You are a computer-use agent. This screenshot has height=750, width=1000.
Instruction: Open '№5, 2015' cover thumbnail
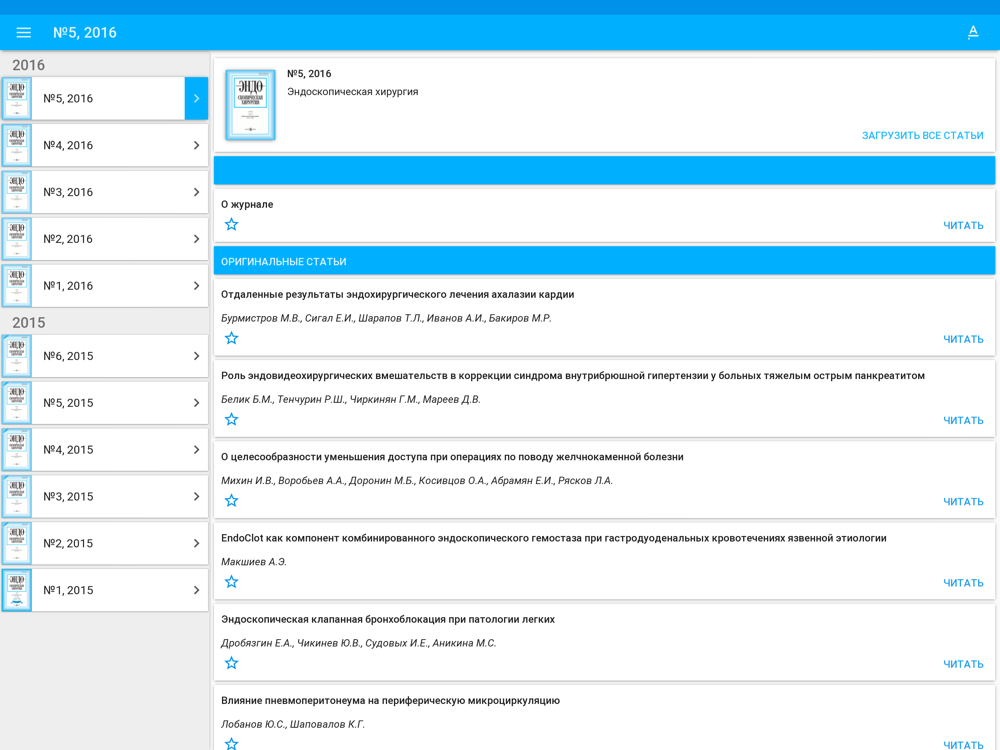(x=17, y=402)
